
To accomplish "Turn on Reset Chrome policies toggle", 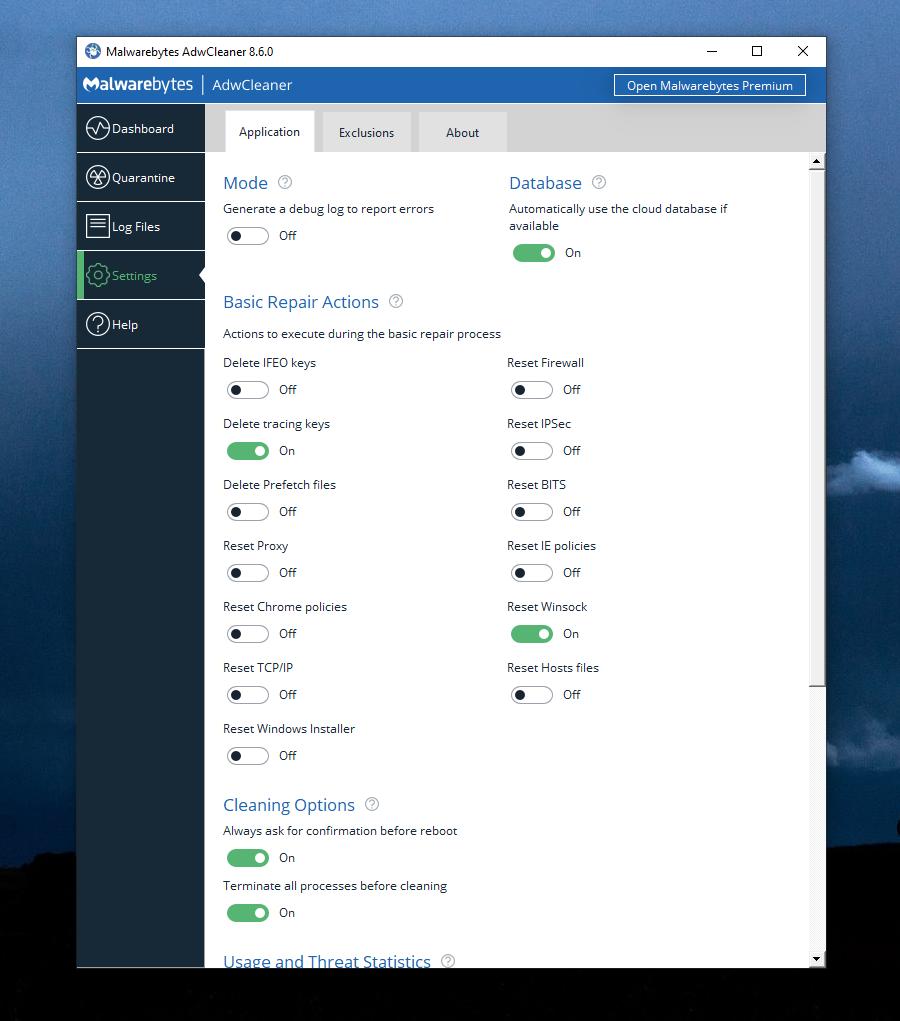I will click(247, 634).
